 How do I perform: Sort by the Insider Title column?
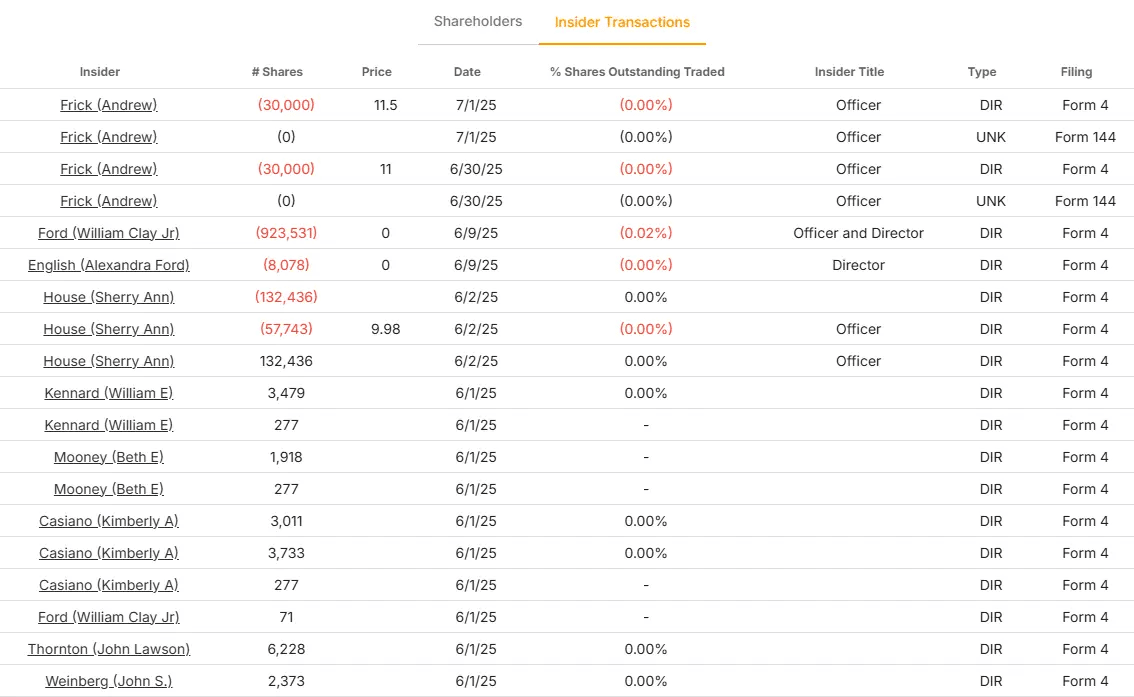tap(849, 72)
